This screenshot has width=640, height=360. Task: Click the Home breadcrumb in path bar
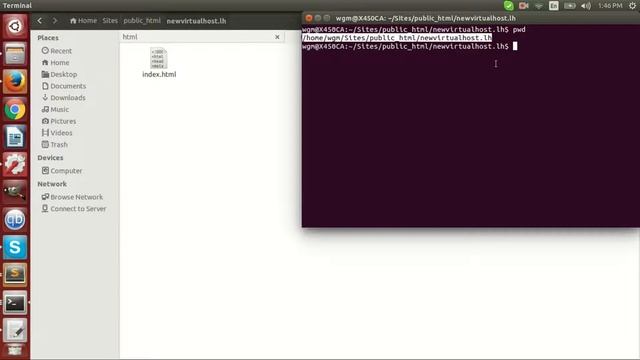[x=83, y=20]
